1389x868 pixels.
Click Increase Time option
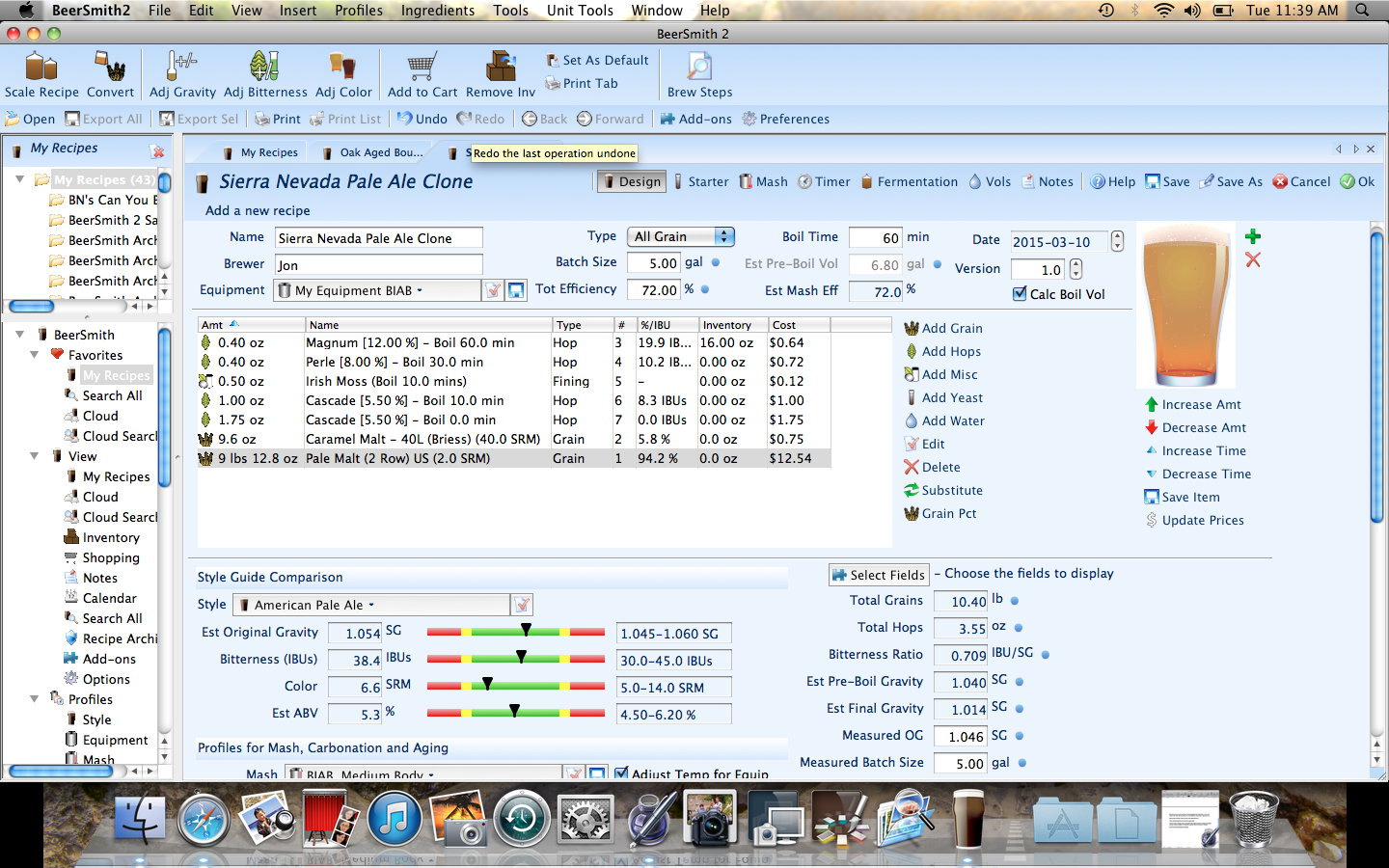coord(1195,450)
